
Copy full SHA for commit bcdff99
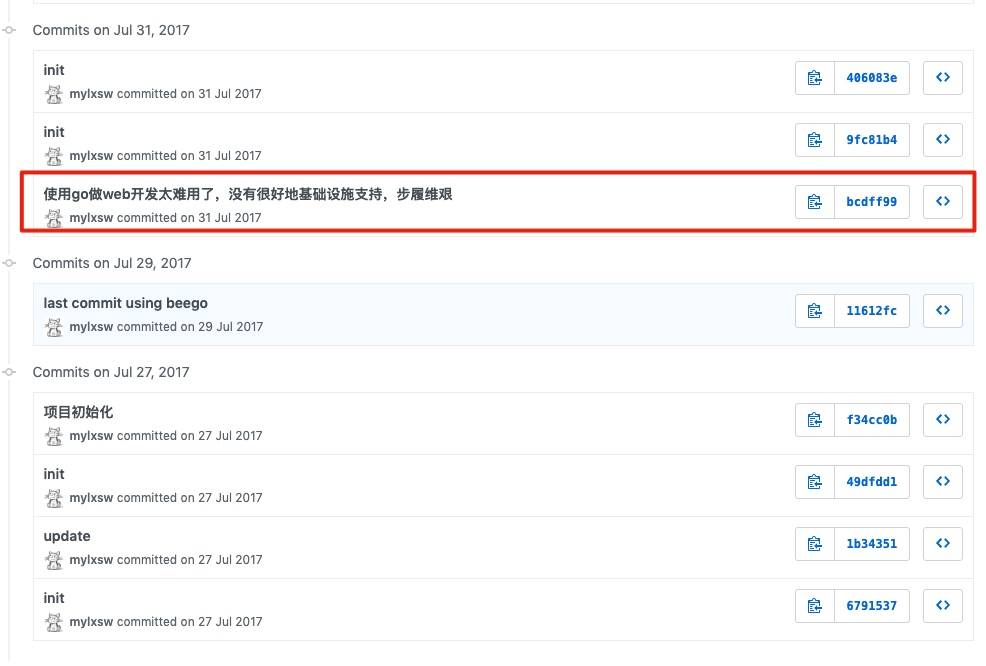tap(814, 202)
